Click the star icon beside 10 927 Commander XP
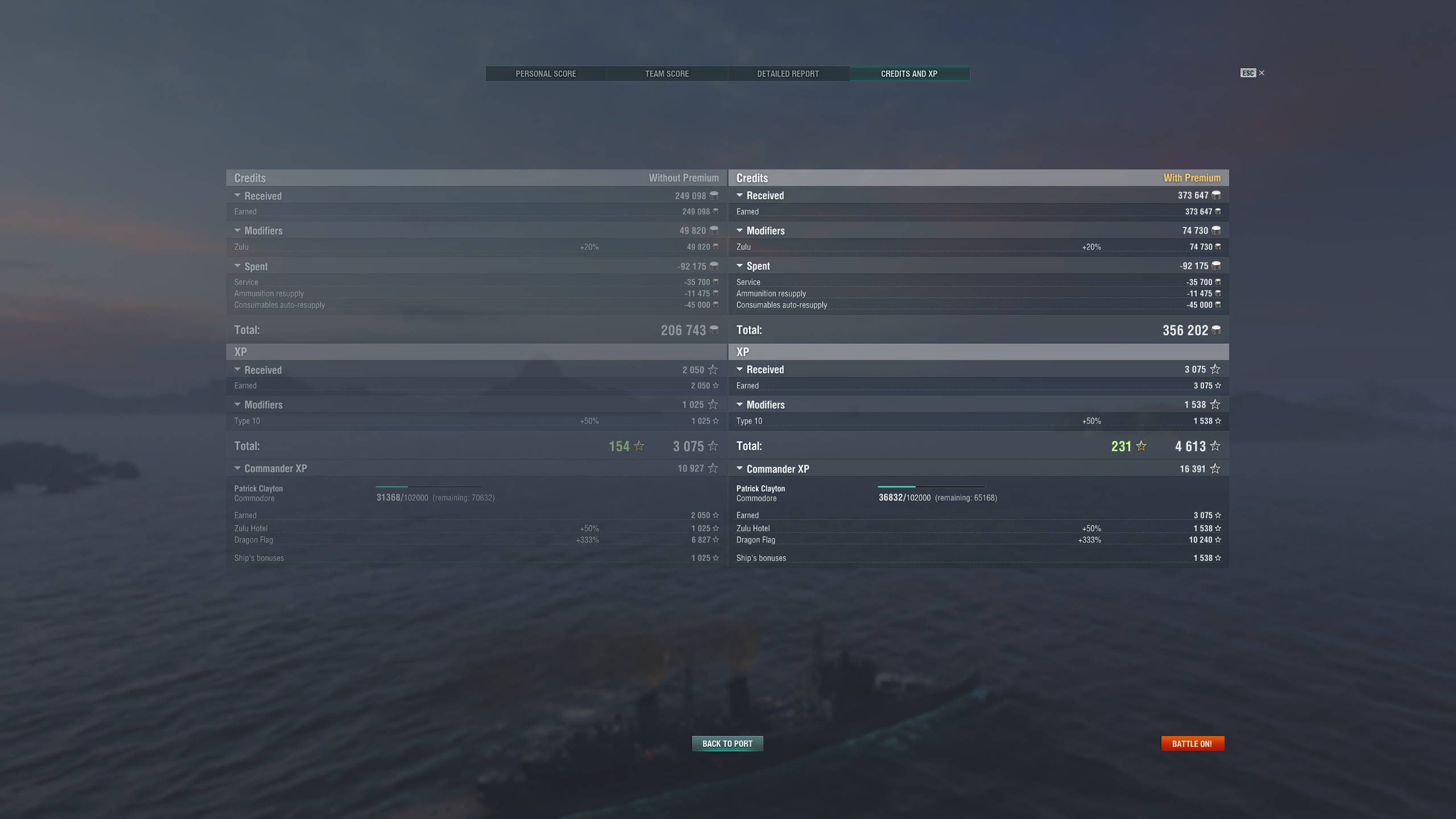The image size is (1456, 819). (x=713, y=468)
